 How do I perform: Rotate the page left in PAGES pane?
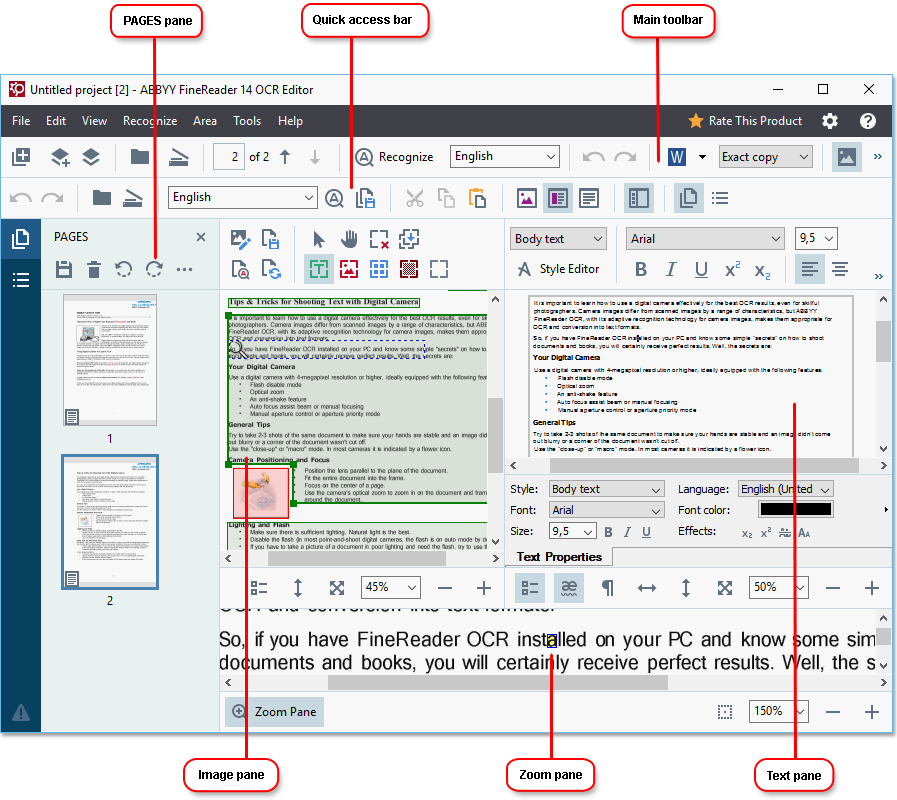pos(124,269)
